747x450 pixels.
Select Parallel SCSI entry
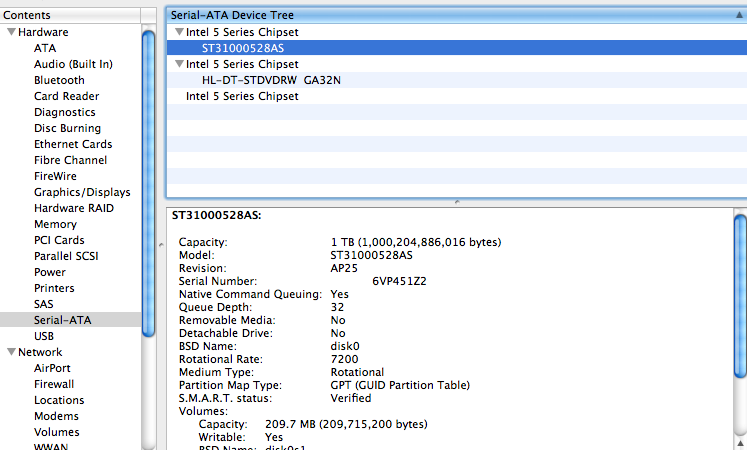point(66,256)
